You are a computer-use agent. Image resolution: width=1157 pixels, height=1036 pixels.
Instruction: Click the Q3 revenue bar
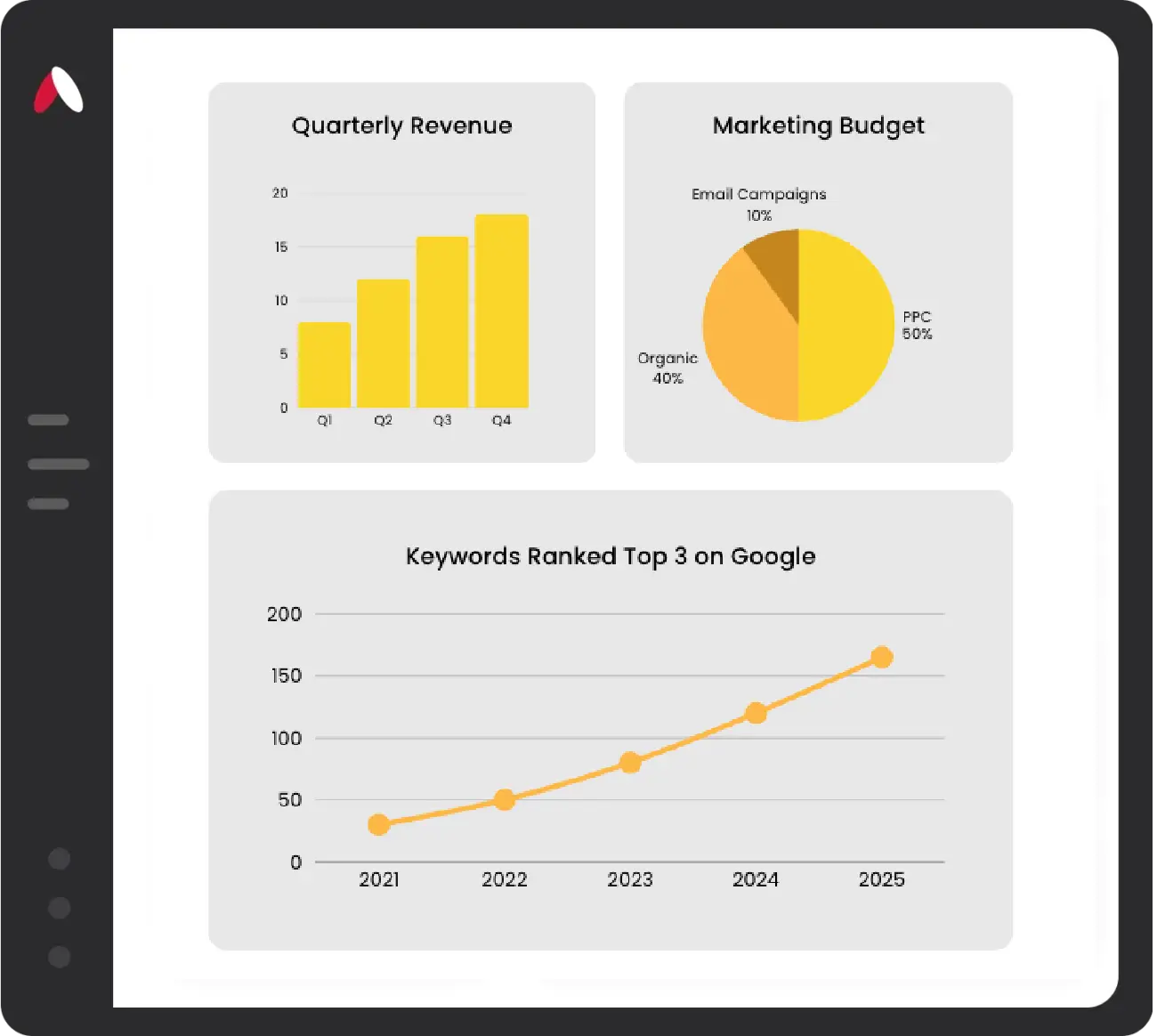pos(442,322)
